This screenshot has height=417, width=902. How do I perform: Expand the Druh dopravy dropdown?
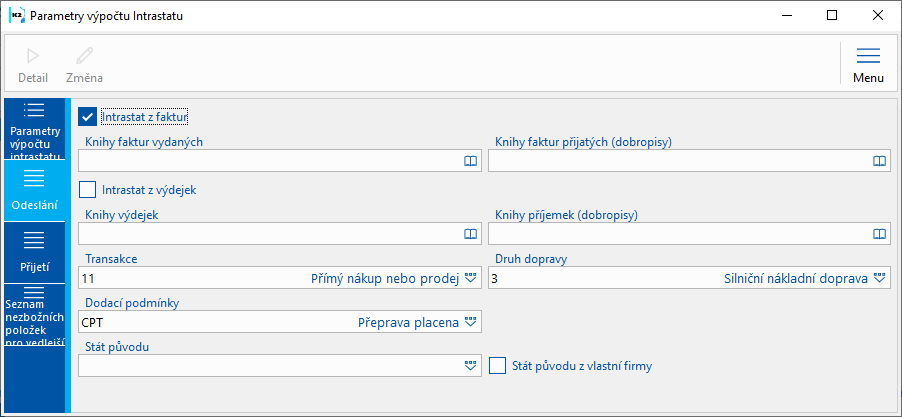click(878, 278)
